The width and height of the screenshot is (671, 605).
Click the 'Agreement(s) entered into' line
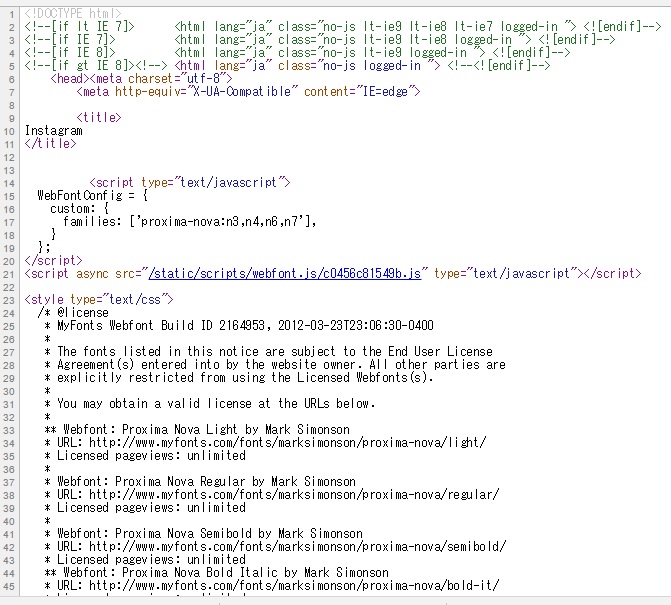coord(275,365)
